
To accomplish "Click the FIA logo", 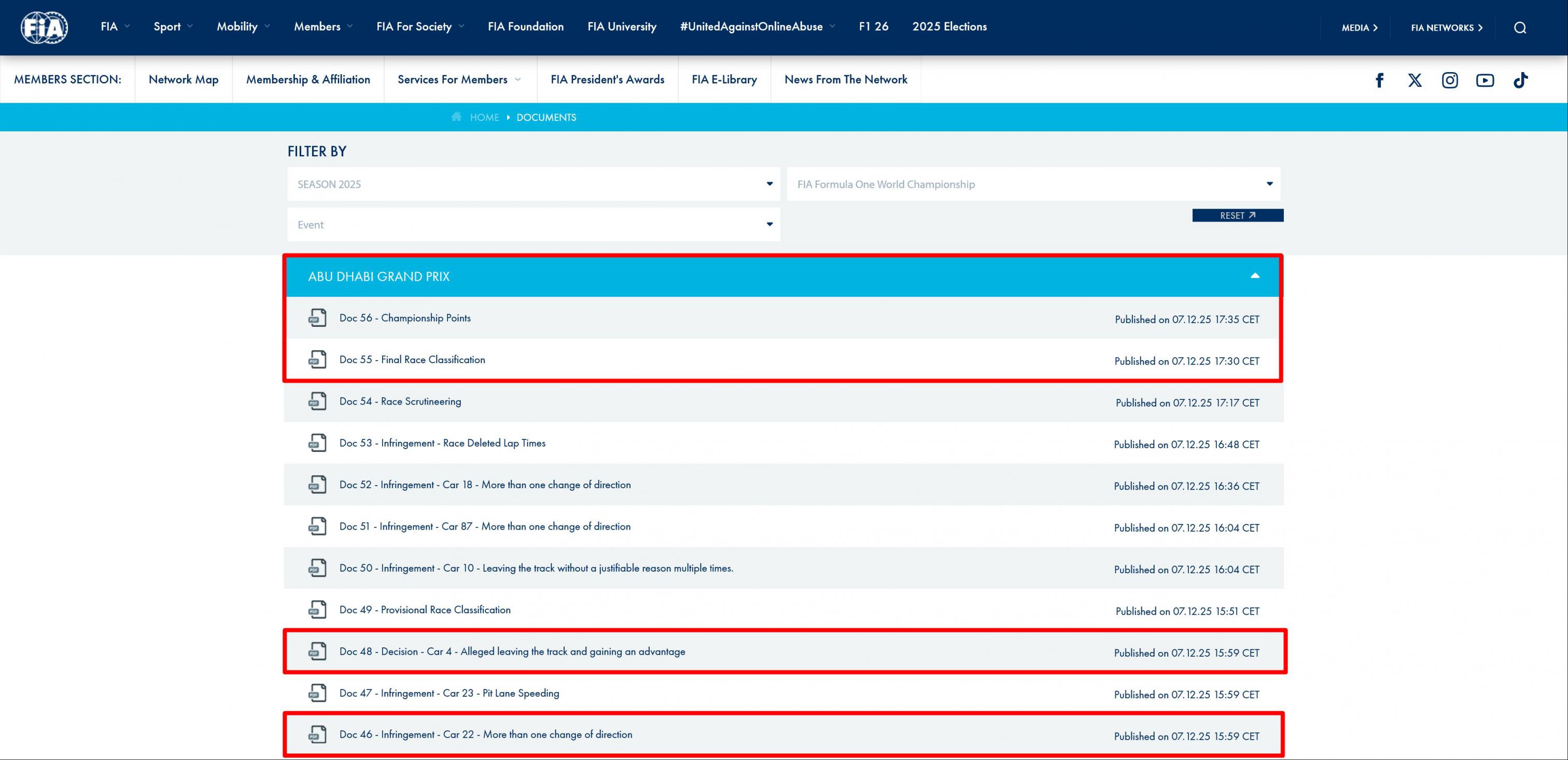I will pyautogui.click(x=45, y=27).
